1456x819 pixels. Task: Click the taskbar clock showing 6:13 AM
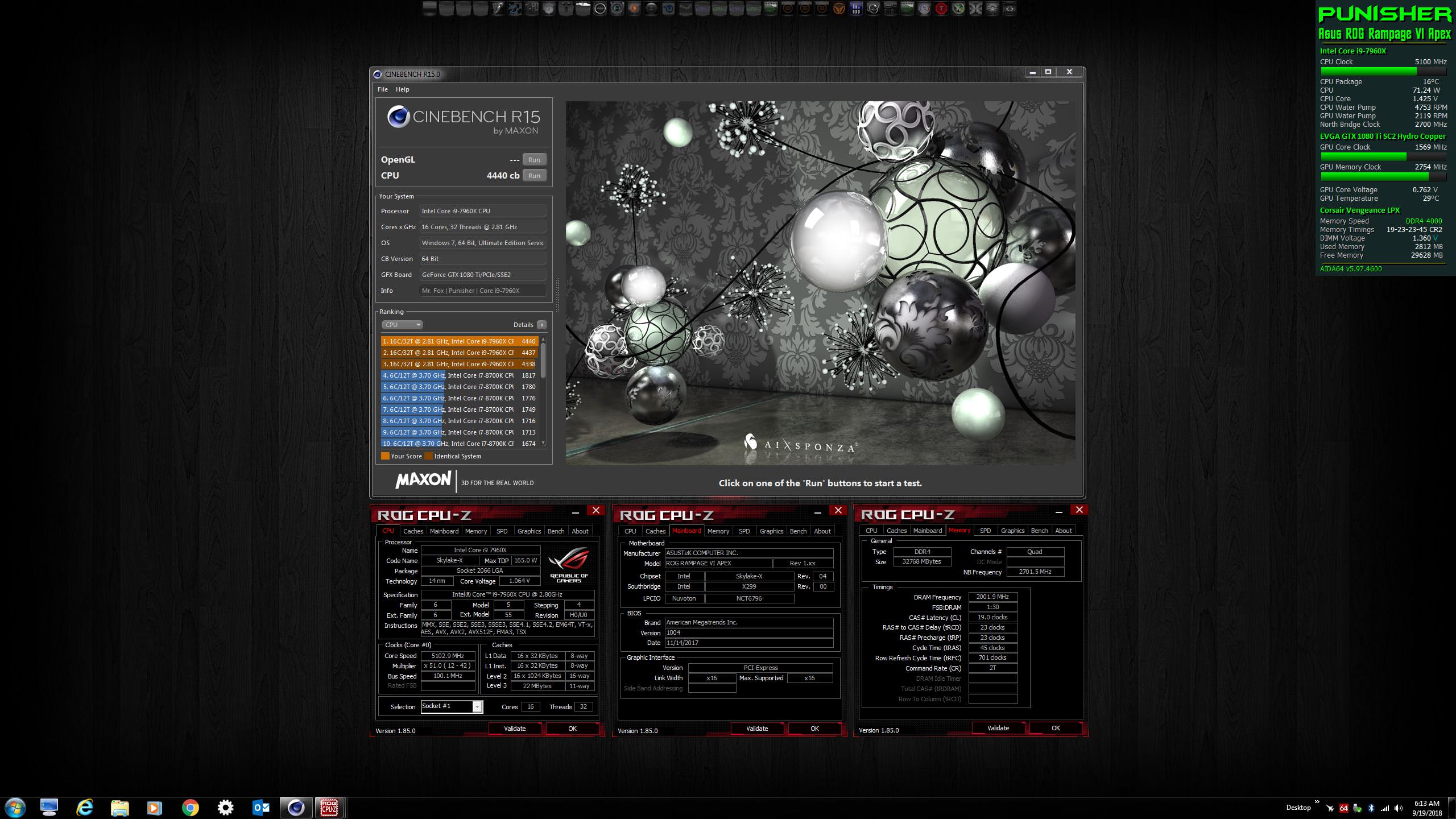click(1426, 808)
